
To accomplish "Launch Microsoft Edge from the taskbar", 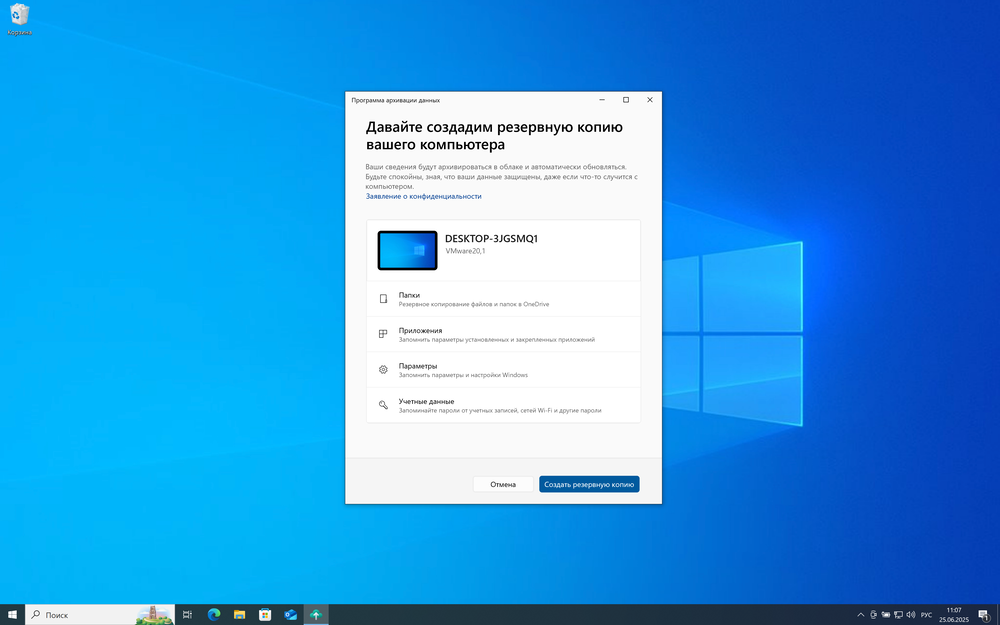I will (214, 615).
